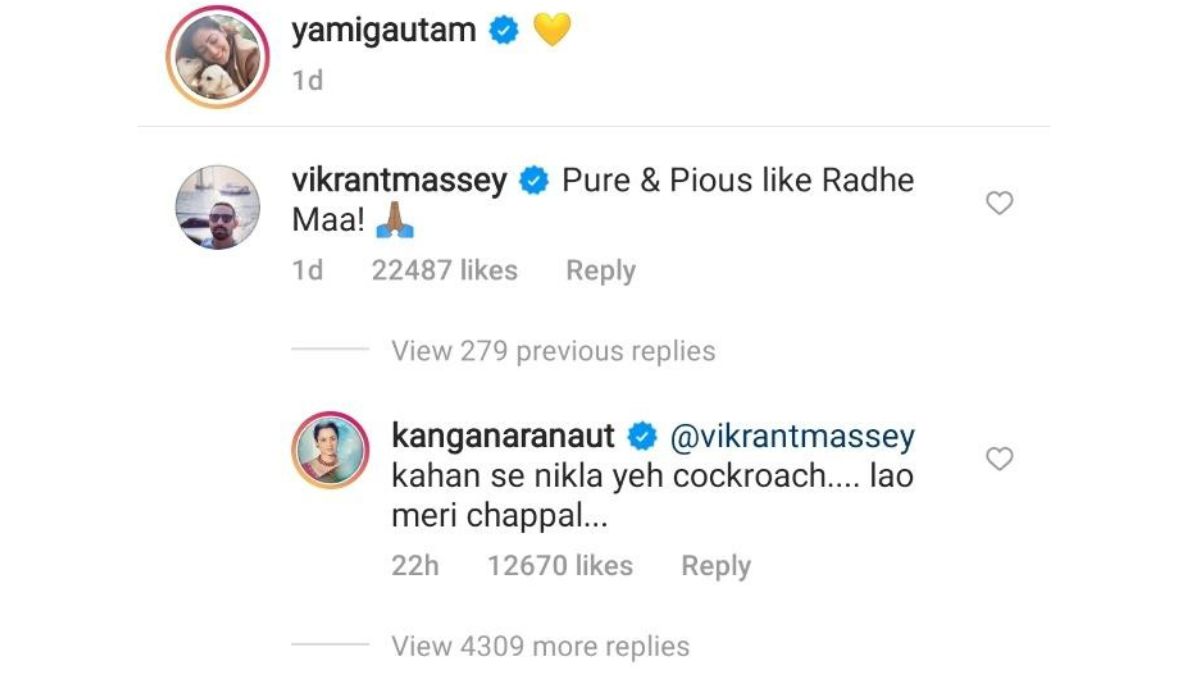The height and width of the screenshot is (675, 1200).
Task: View the 12670 likes list
Action: coord(560,565)
